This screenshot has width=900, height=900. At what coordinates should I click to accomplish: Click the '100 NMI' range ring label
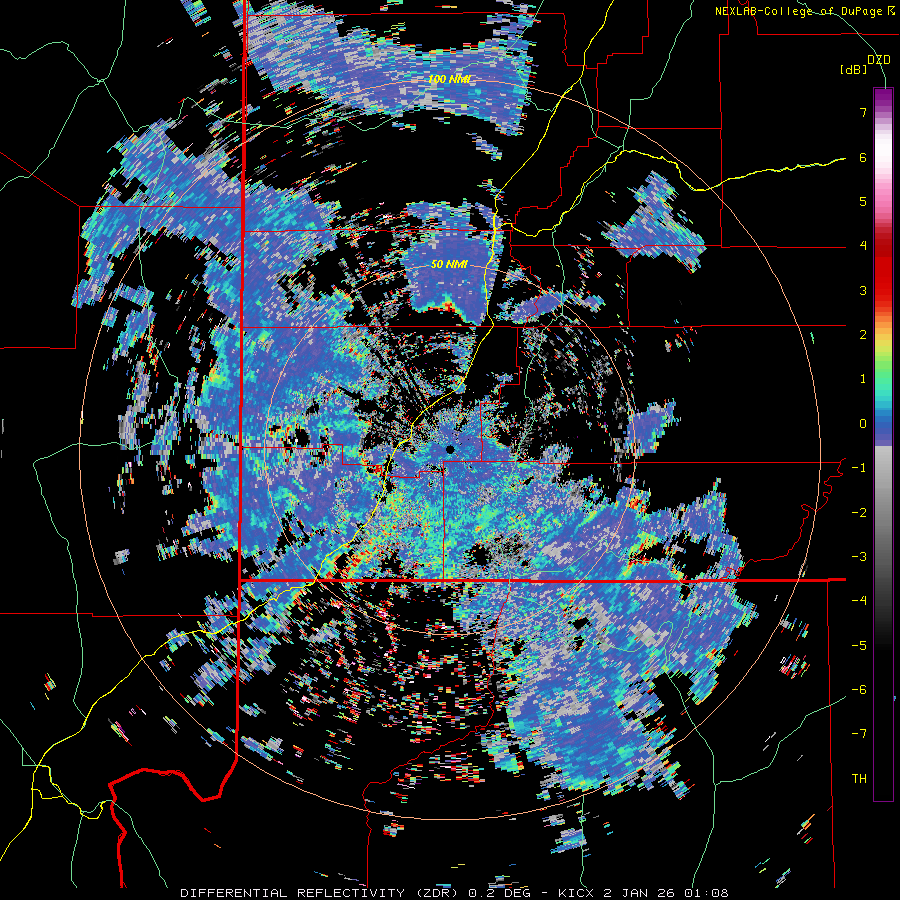pyautogui.click(x=449, y=80)
